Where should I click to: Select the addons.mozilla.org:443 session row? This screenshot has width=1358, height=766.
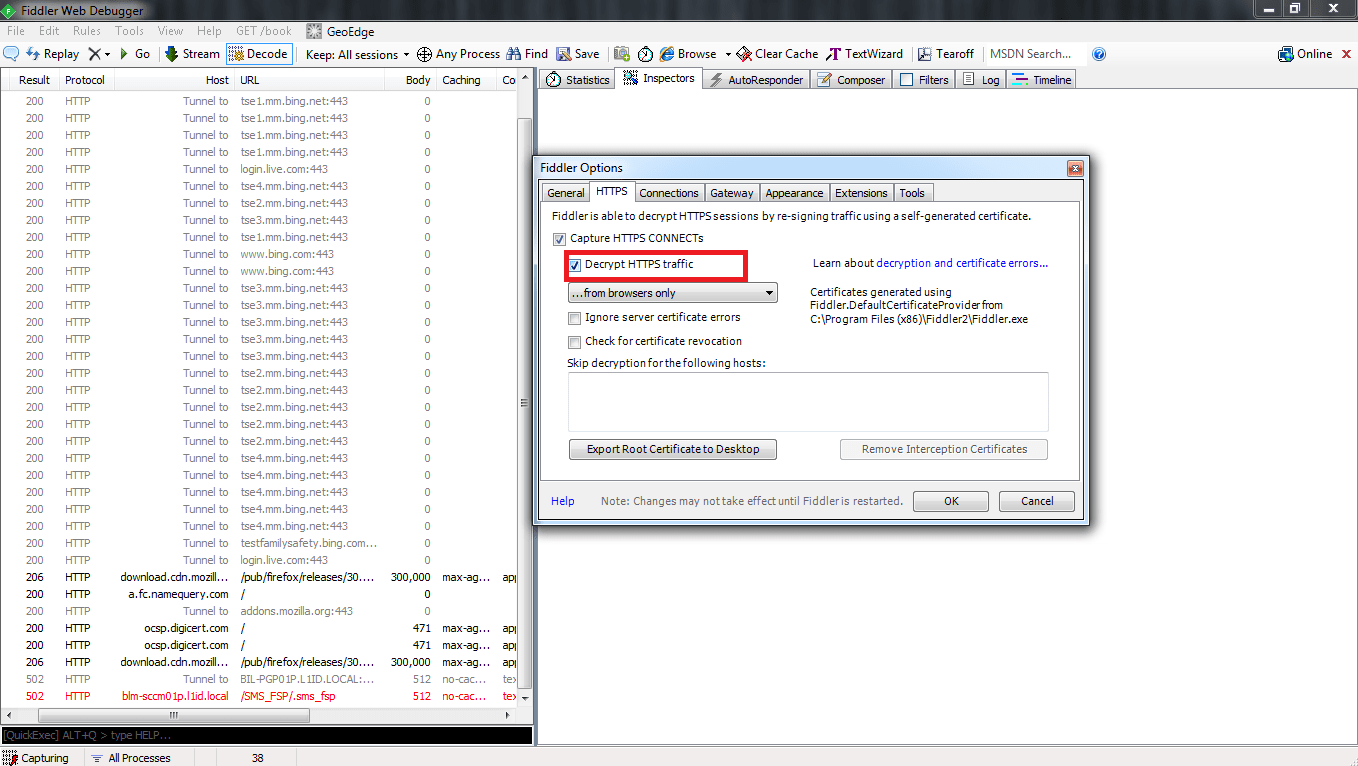260,611
